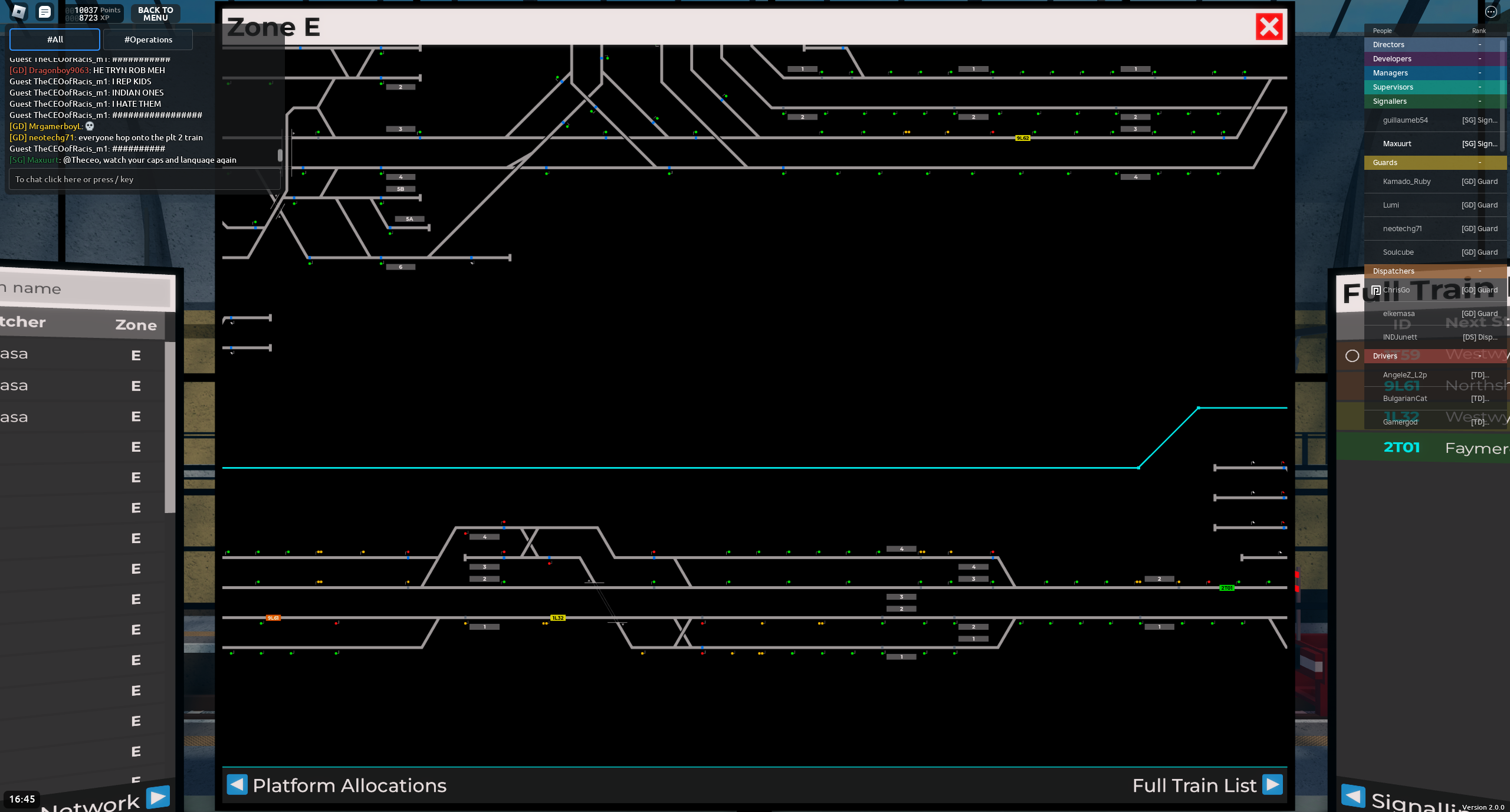Open the Roblox menu icon
The width and height of the screenshot is (1510, 812).
(x=19, y=12)
